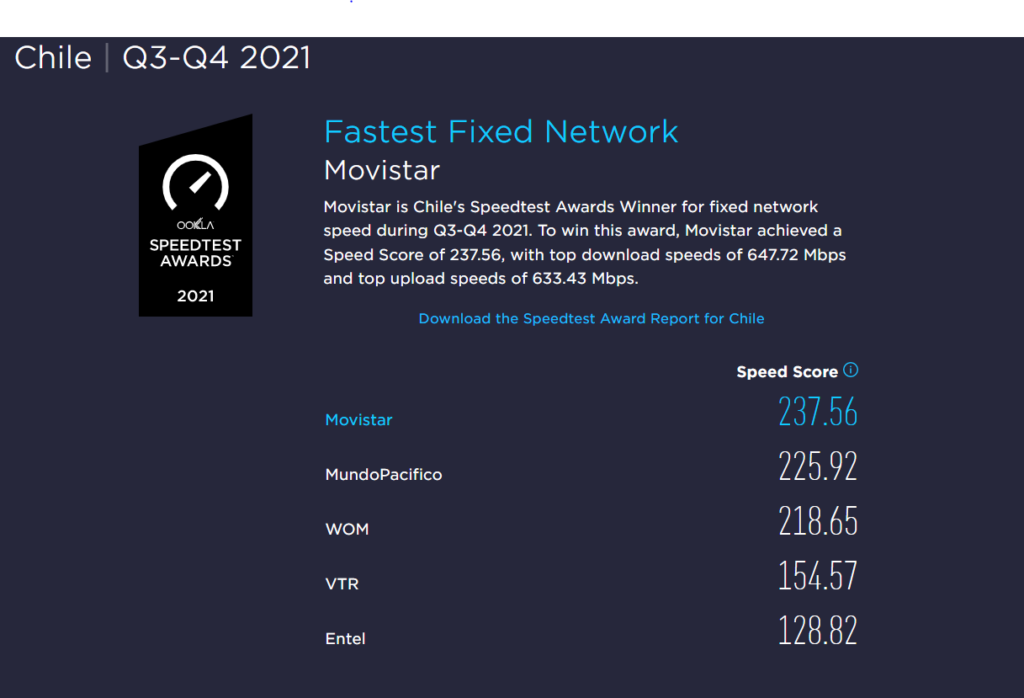Select WOM in the provider list

tap(347, 529)
